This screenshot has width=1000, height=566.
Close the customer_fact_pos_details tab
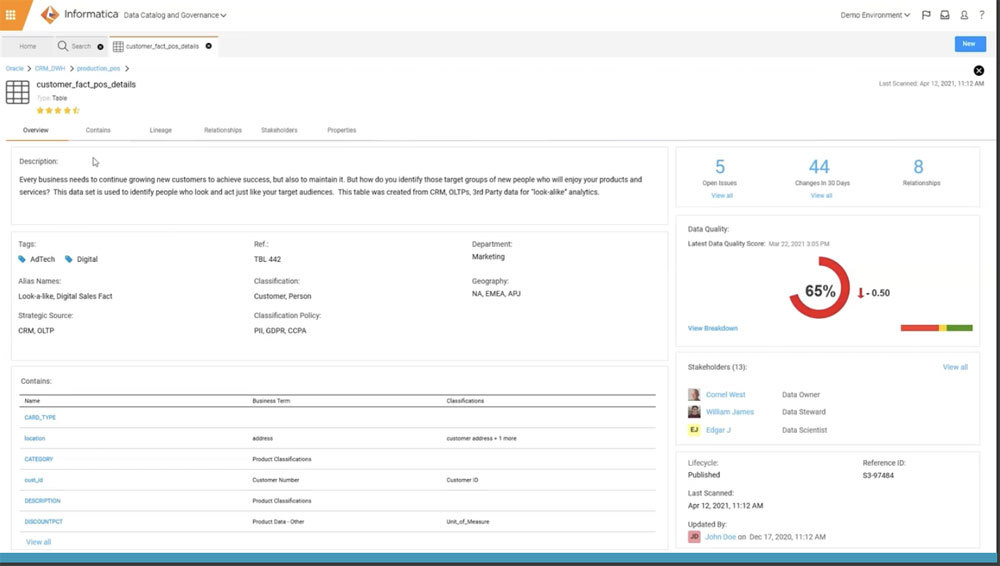[208, 46]
